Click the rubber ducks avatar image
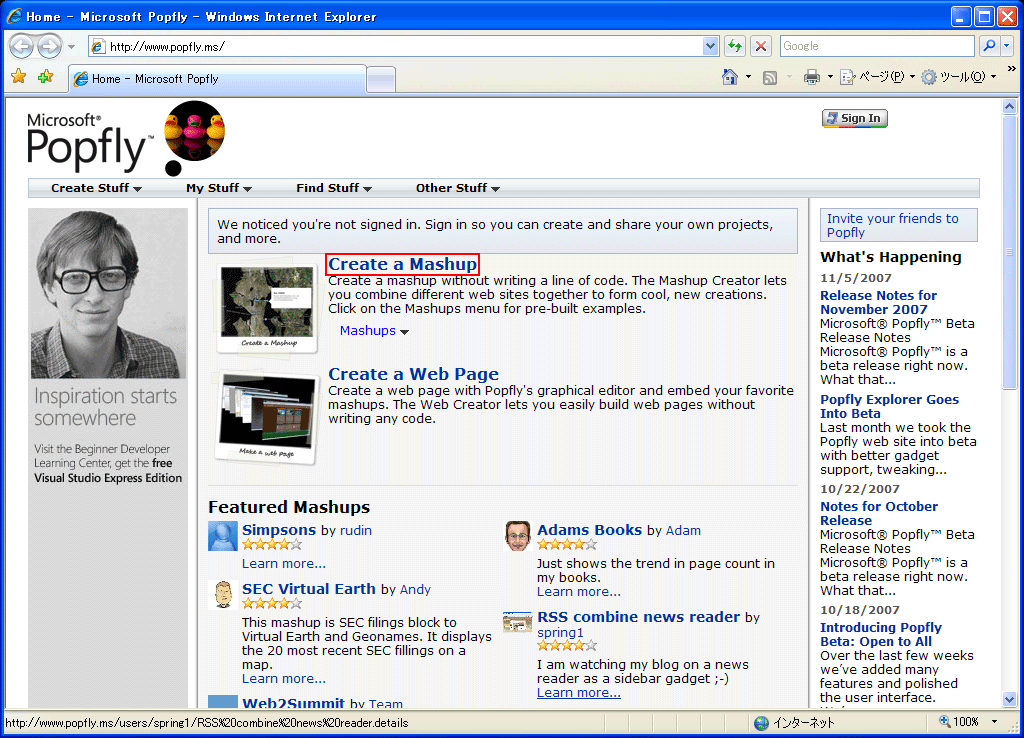Viewport: 1024px width, 738px height. (x=195, y=131)
